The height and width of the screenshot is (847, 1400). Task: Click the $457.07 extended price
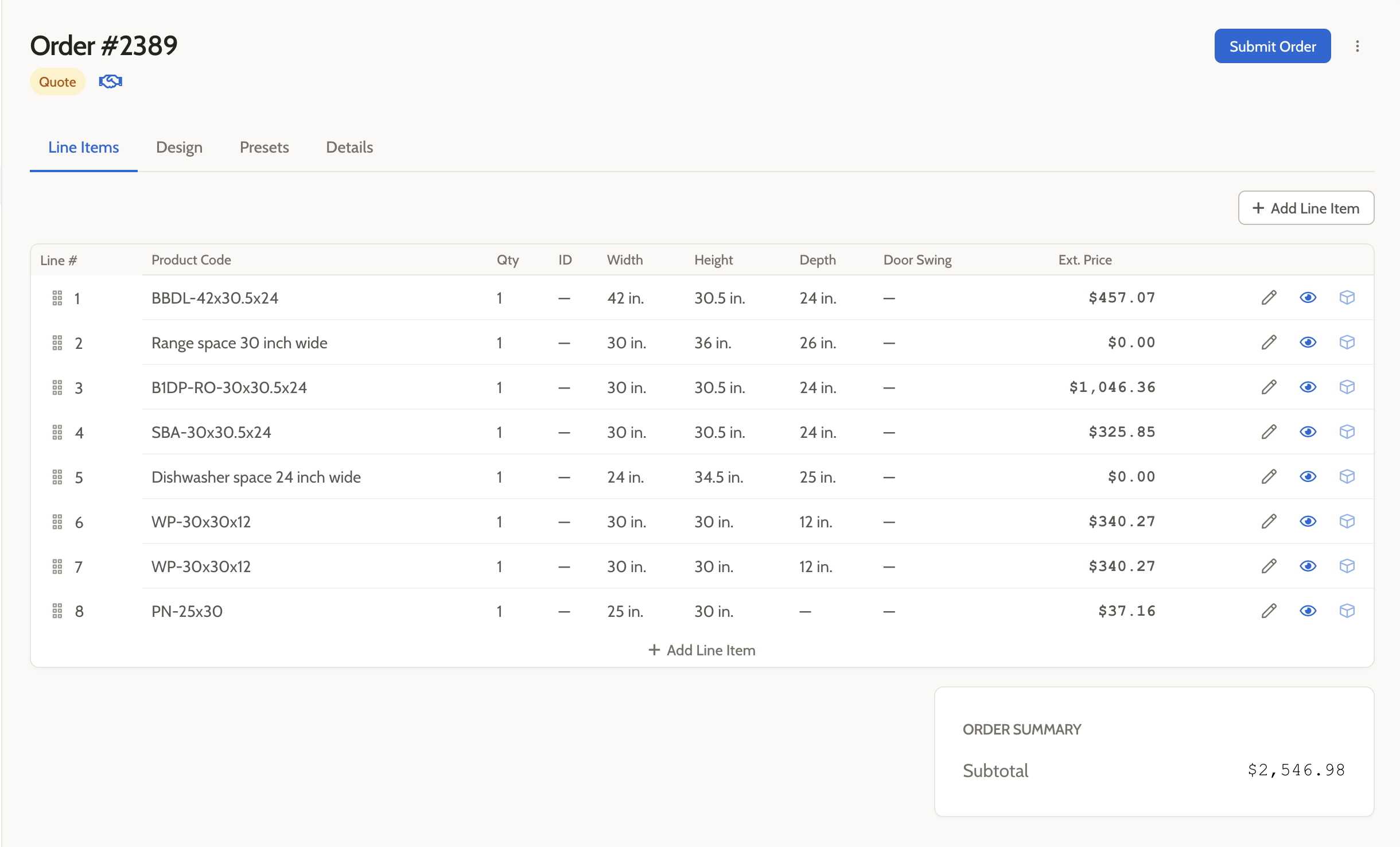[x=1122, y=298]
